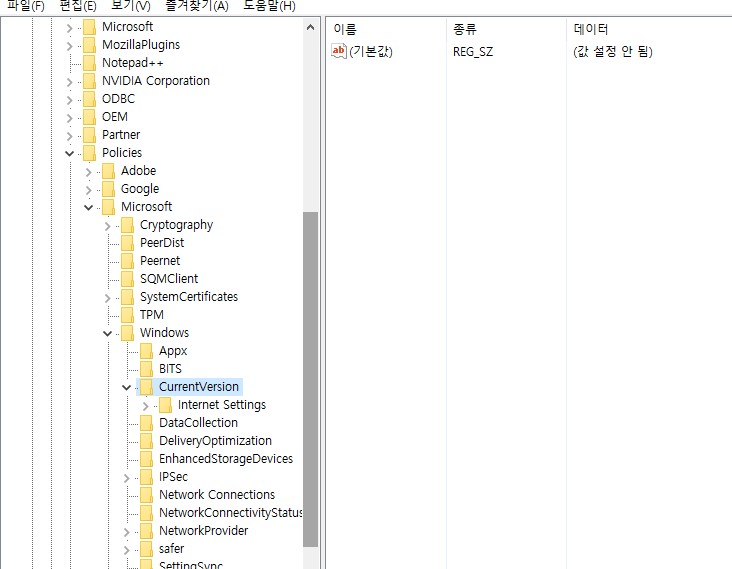
Task: Expand the safer key
Action: (127, 550)
